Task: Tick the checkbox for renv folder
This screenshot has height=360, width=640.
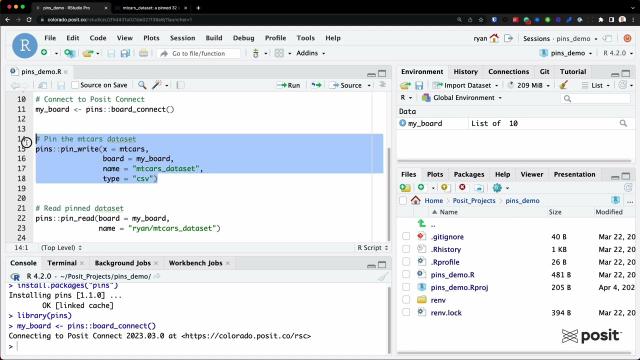Action: 406,300
